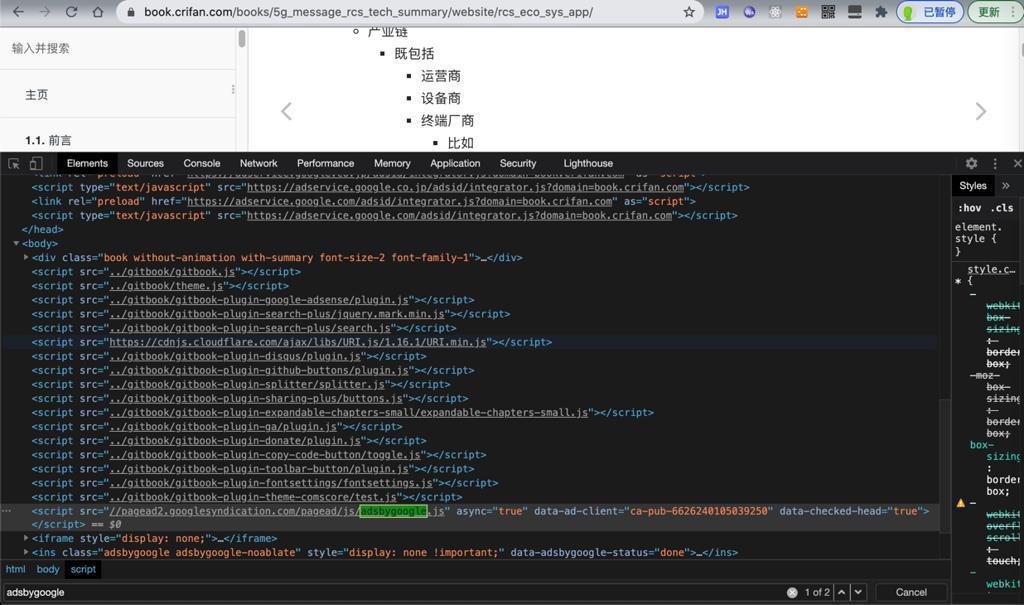The height and width of the screenshot is (605, 1024).
Task: Go to next page with right chevron
Action: click(x=980, y=111)
